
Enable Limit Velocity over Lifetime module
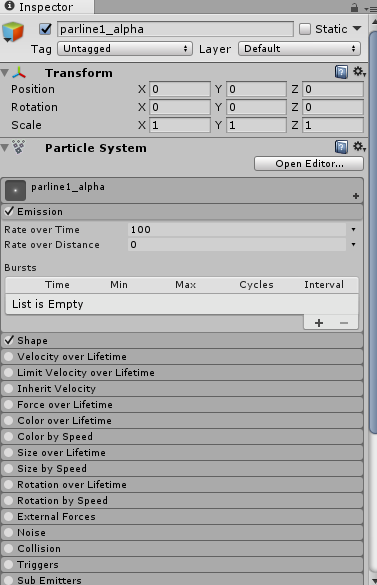(8, 372)
